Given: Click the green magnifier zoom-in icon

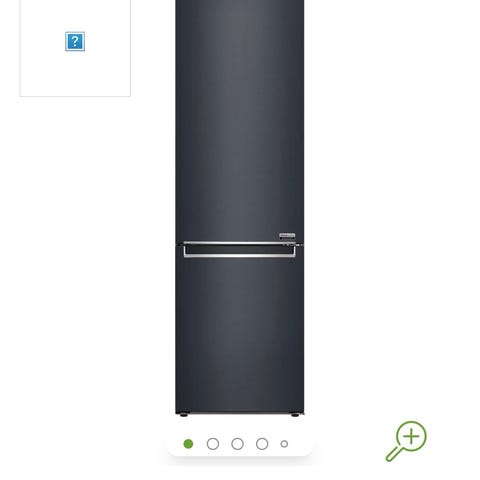Looking at the screenshot, I should tap(406, 441).
